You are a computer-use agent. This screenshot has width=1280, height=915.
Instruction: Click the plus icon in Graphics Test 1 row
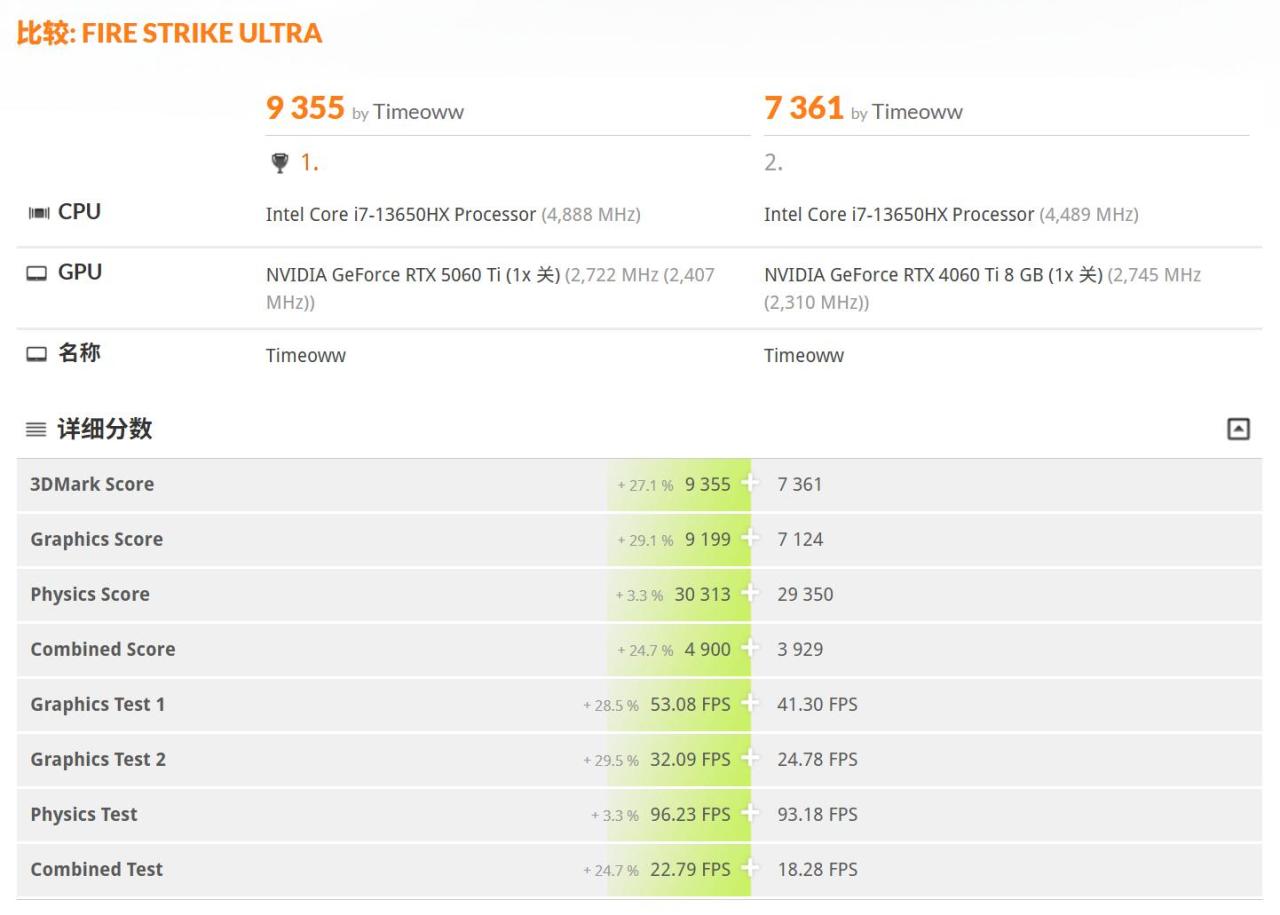(x=750, y=704)
